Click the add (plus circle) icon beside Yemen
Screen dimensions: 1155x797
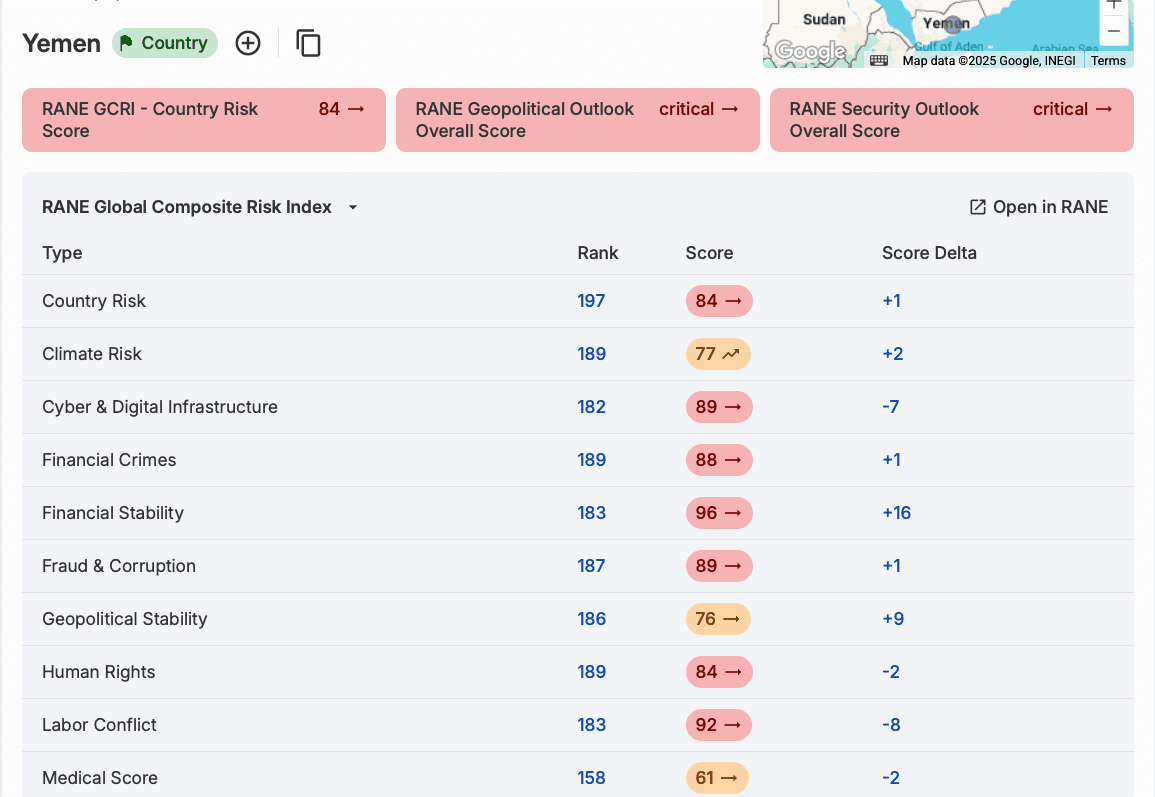point(248,43)
